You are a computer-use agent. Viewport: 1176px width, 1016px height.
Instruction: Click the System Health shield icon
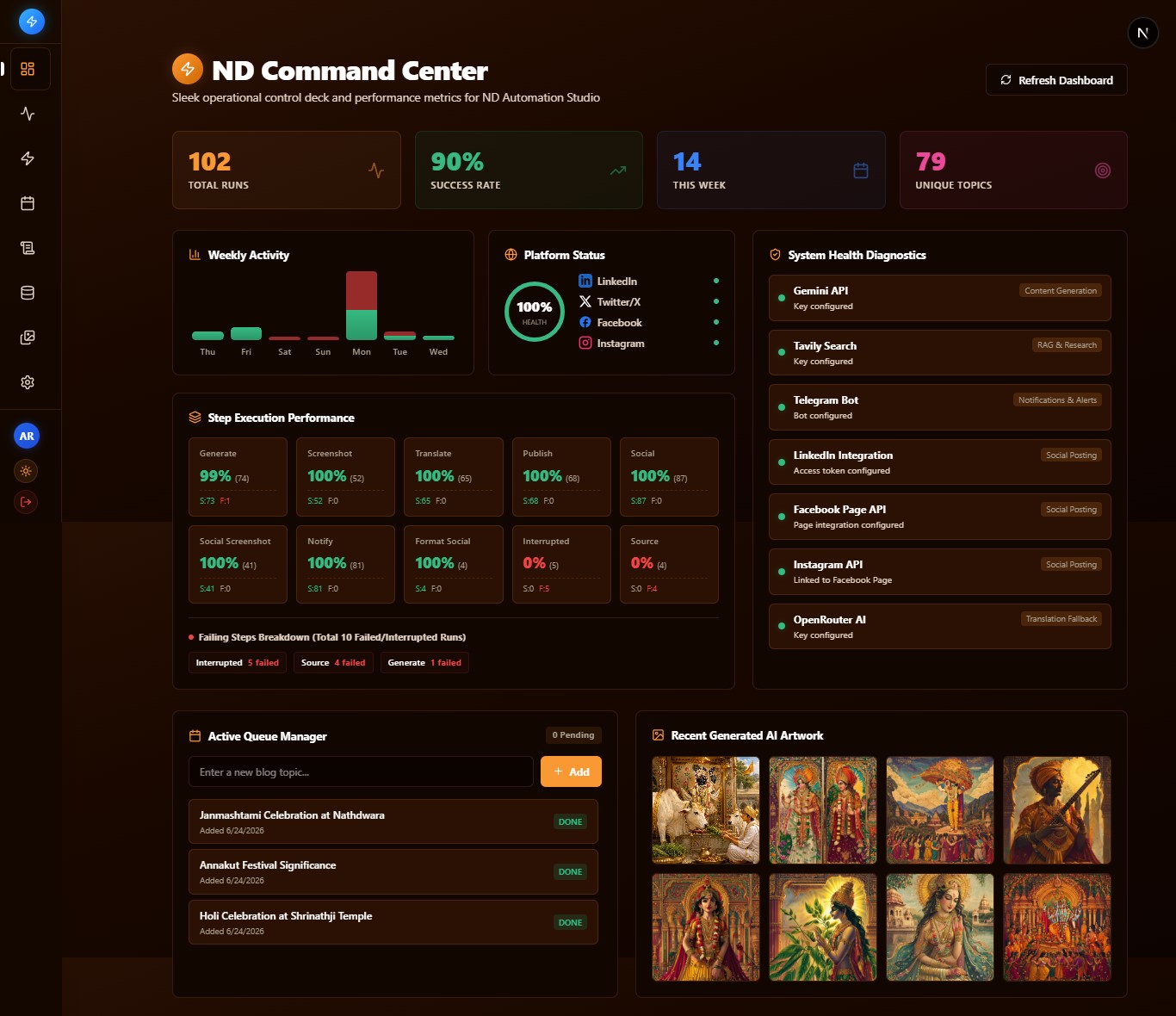tap(775, 255)
